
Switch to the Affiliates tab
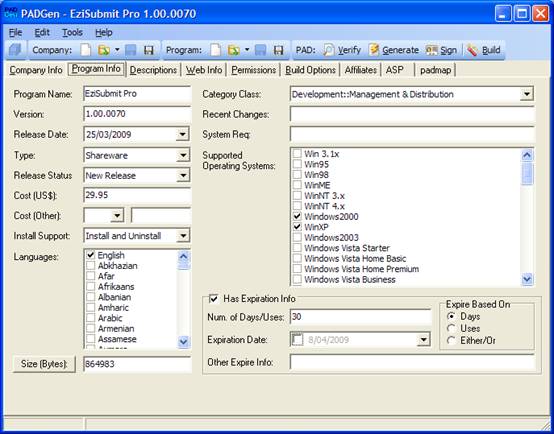(360, 70)
